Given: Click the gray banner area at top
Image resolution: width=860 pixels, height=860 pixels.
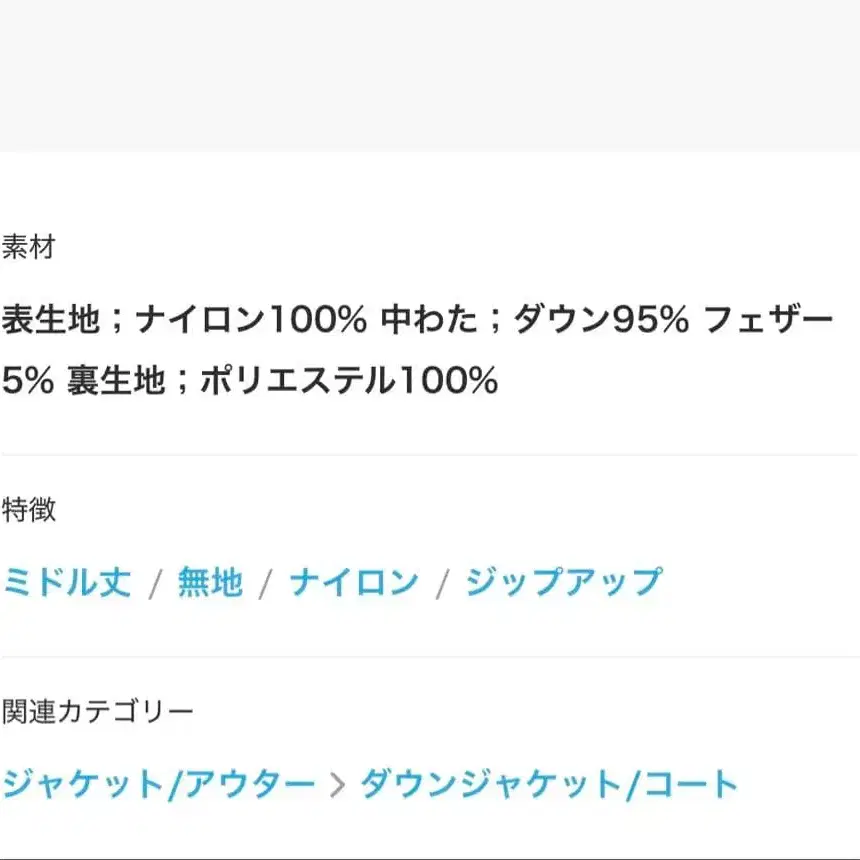Looking at the screenshot, I should (x=430, y=75).
